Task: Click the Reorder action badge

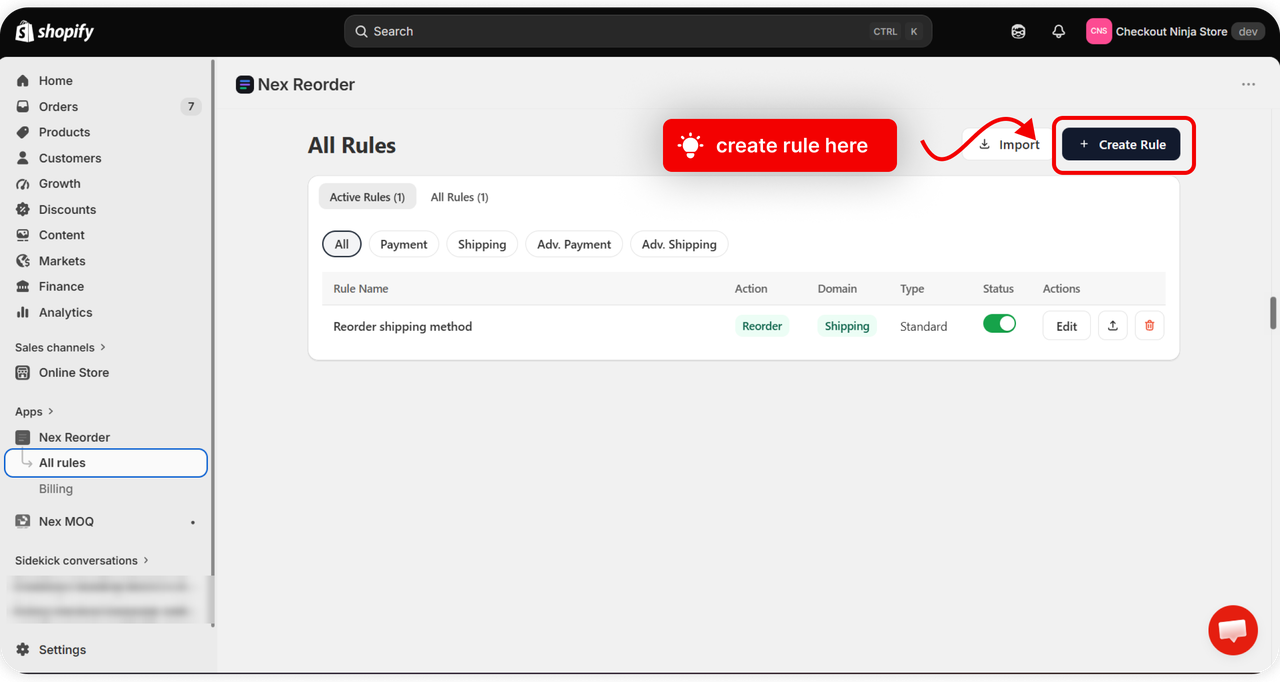Action: [x=762, y=326]
